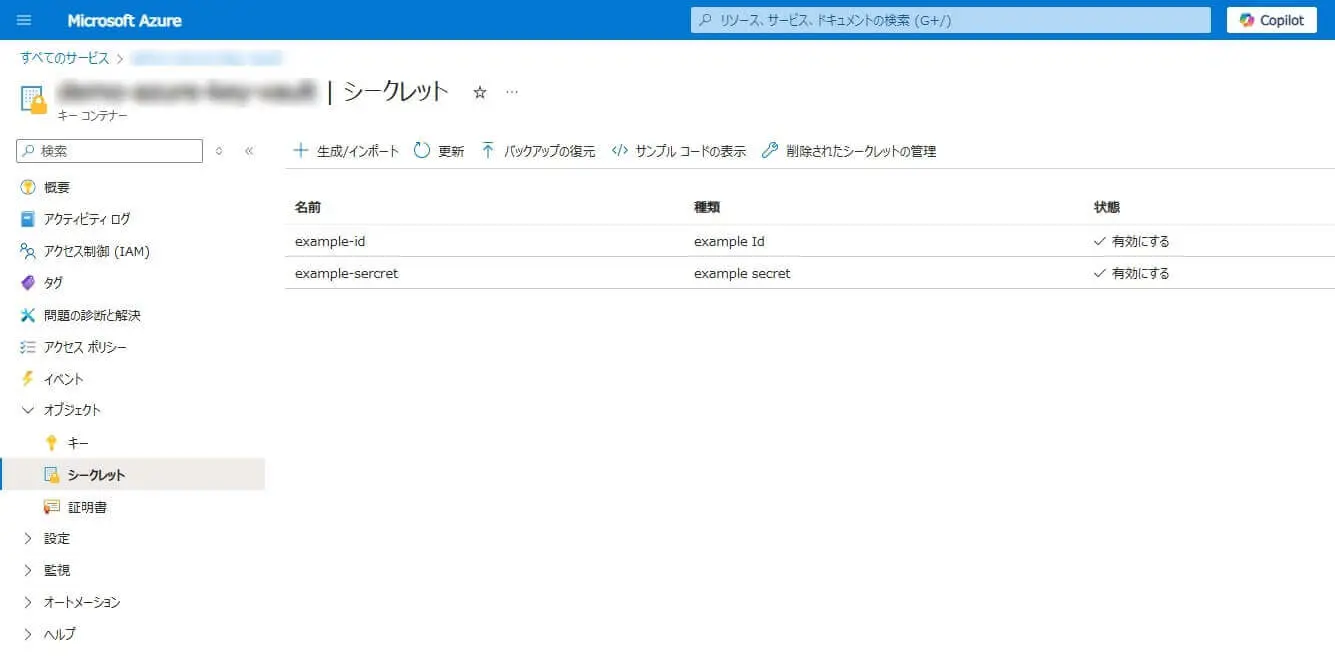The height and width of the screenshot is (659, 1335).
Task: Click the 'example secret' type cell
Action: [x=742, y=273]
